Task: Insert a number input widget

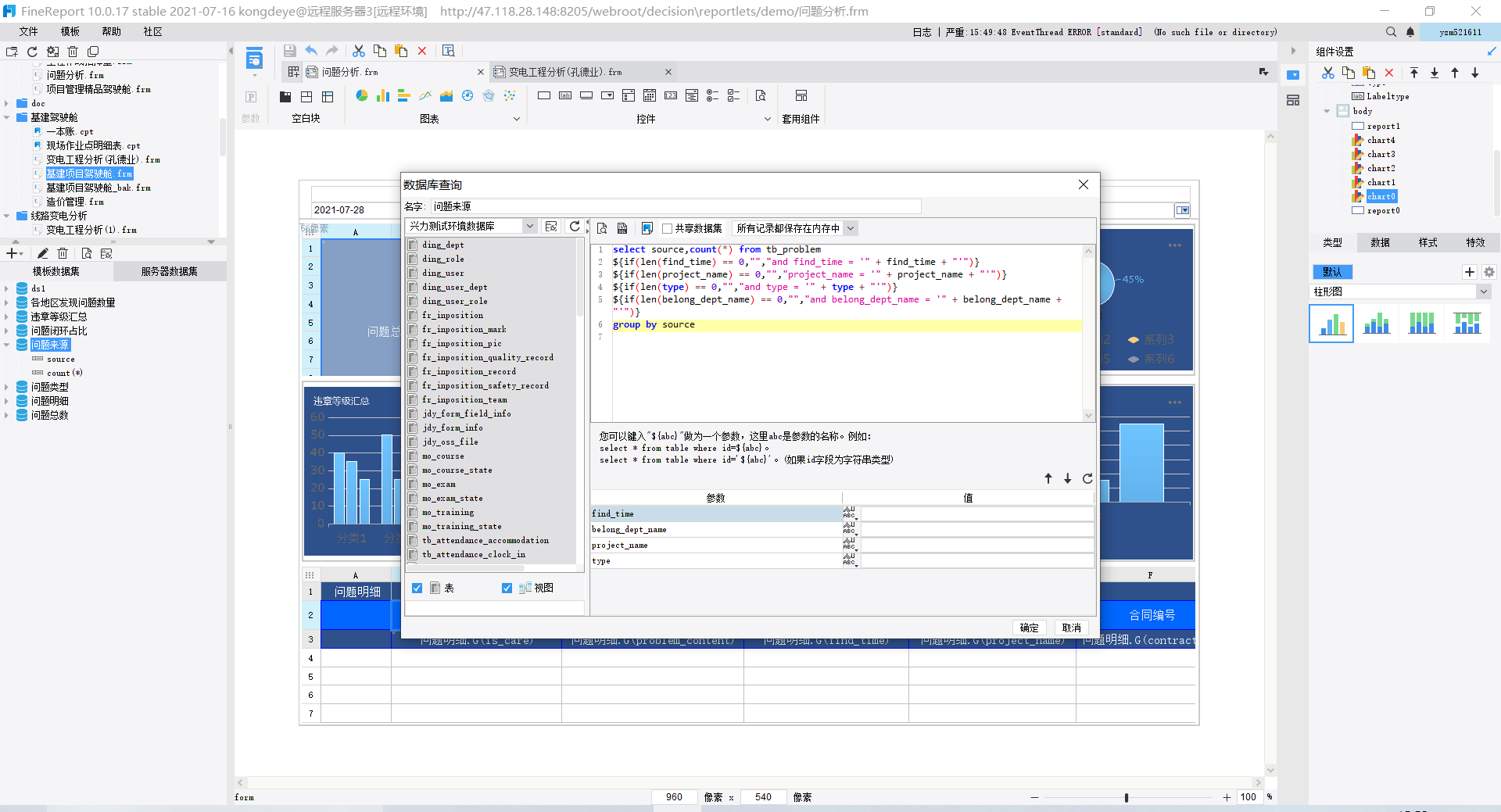Action: click(671, 95)
